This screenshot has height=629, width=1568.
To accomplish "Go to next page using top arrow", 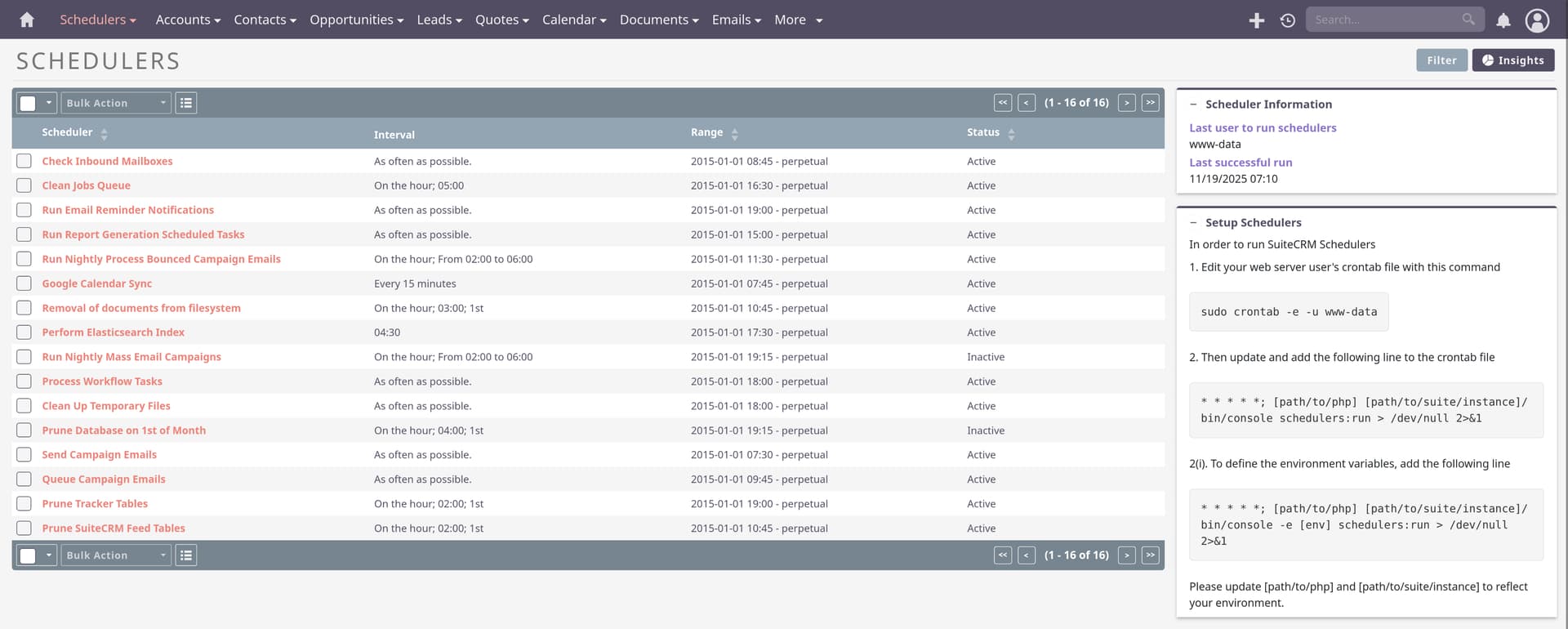I will pyautogui.click(x=1126, y=103).
